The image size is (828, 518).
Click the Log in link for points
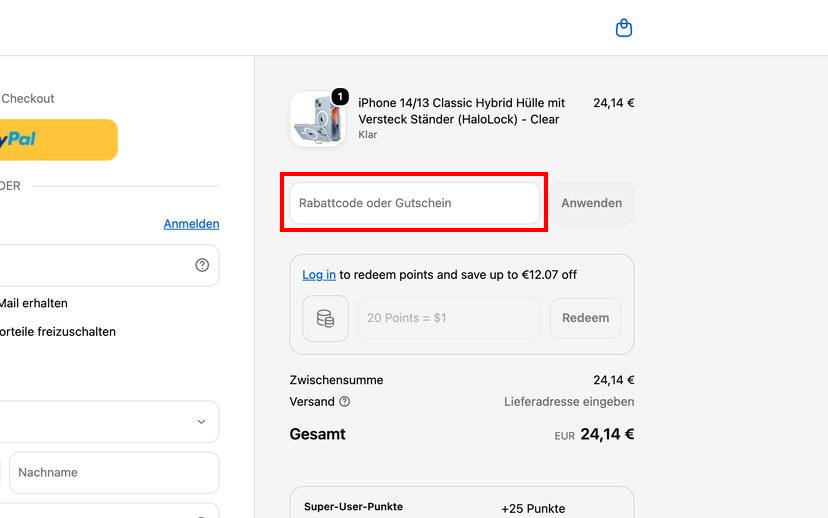click(319, 275)
